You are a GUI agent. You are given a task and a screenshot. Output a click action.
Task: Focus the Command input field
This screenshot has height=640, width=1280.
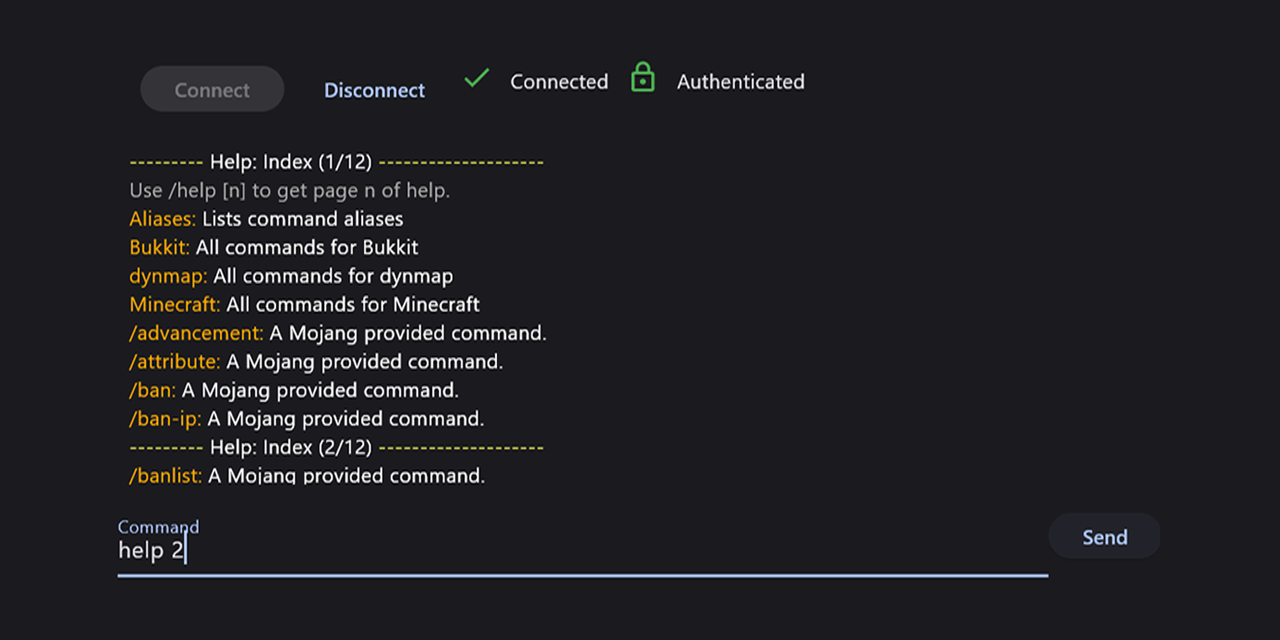coord(580,550)
